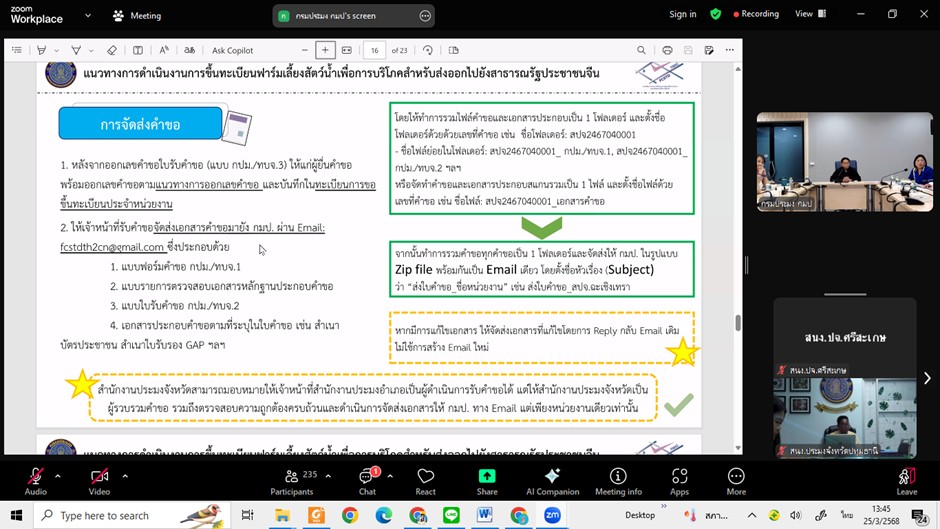Open AI Companion
This screenshot has height=529, width=940.
point(553,482)
